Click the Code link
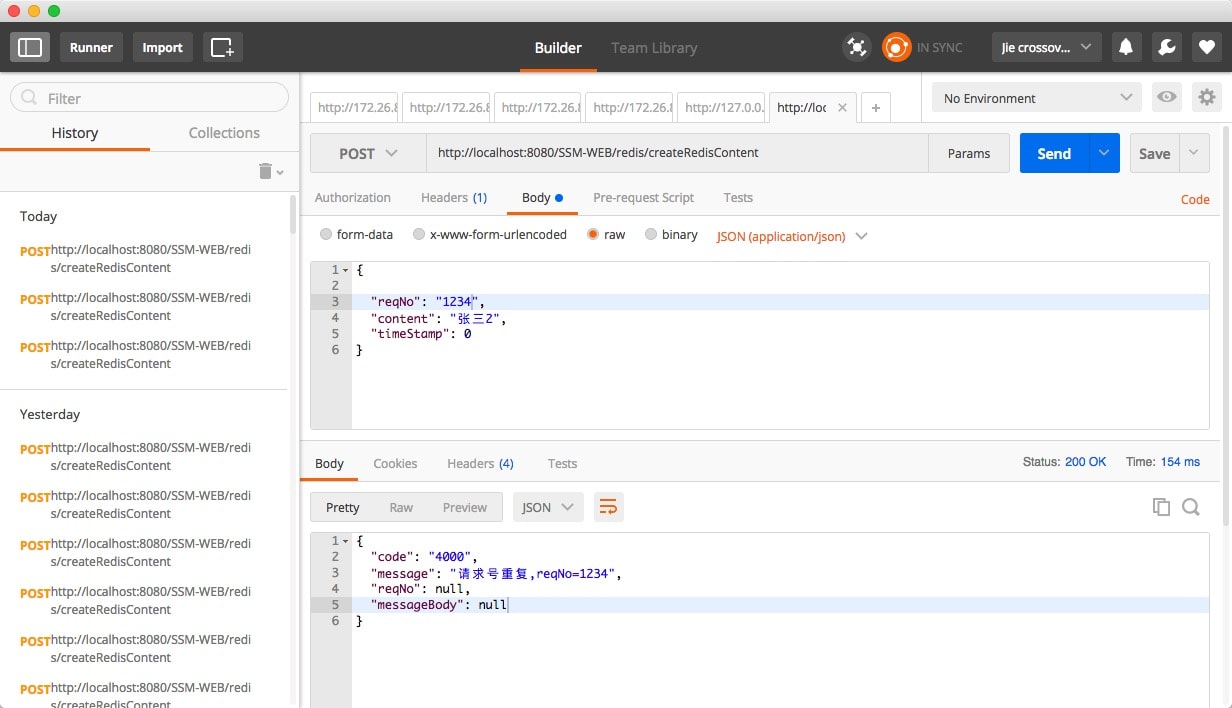The height and width of the screenshot is (708, 1232). click(x=1195, y=199)
